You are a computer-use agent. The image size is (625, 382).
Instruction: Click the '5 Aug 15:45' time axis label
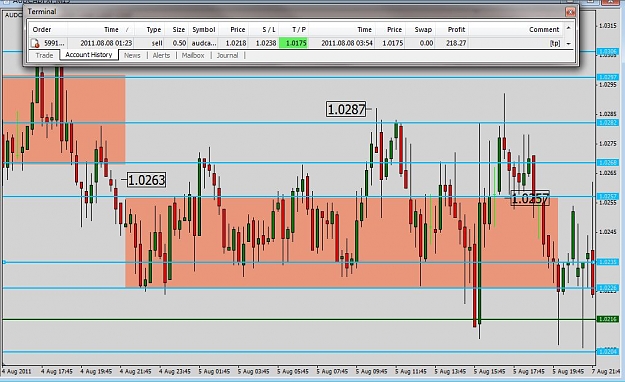489,372
